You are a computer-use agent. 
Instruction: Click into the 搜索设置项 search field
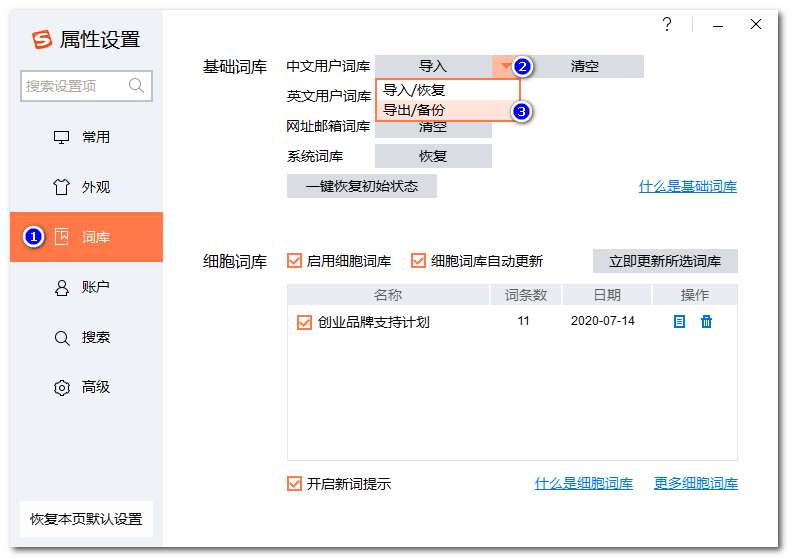tap(72, 86)
